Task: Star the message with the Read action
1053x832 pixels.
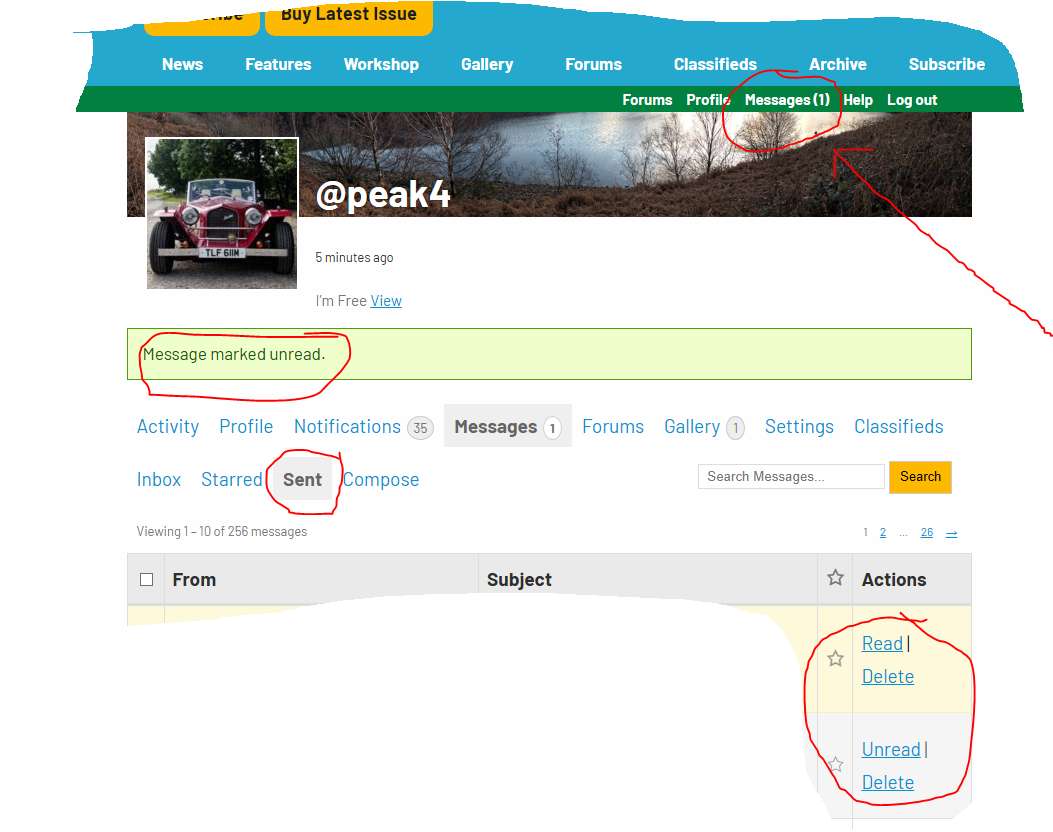Action: (835, 658)
